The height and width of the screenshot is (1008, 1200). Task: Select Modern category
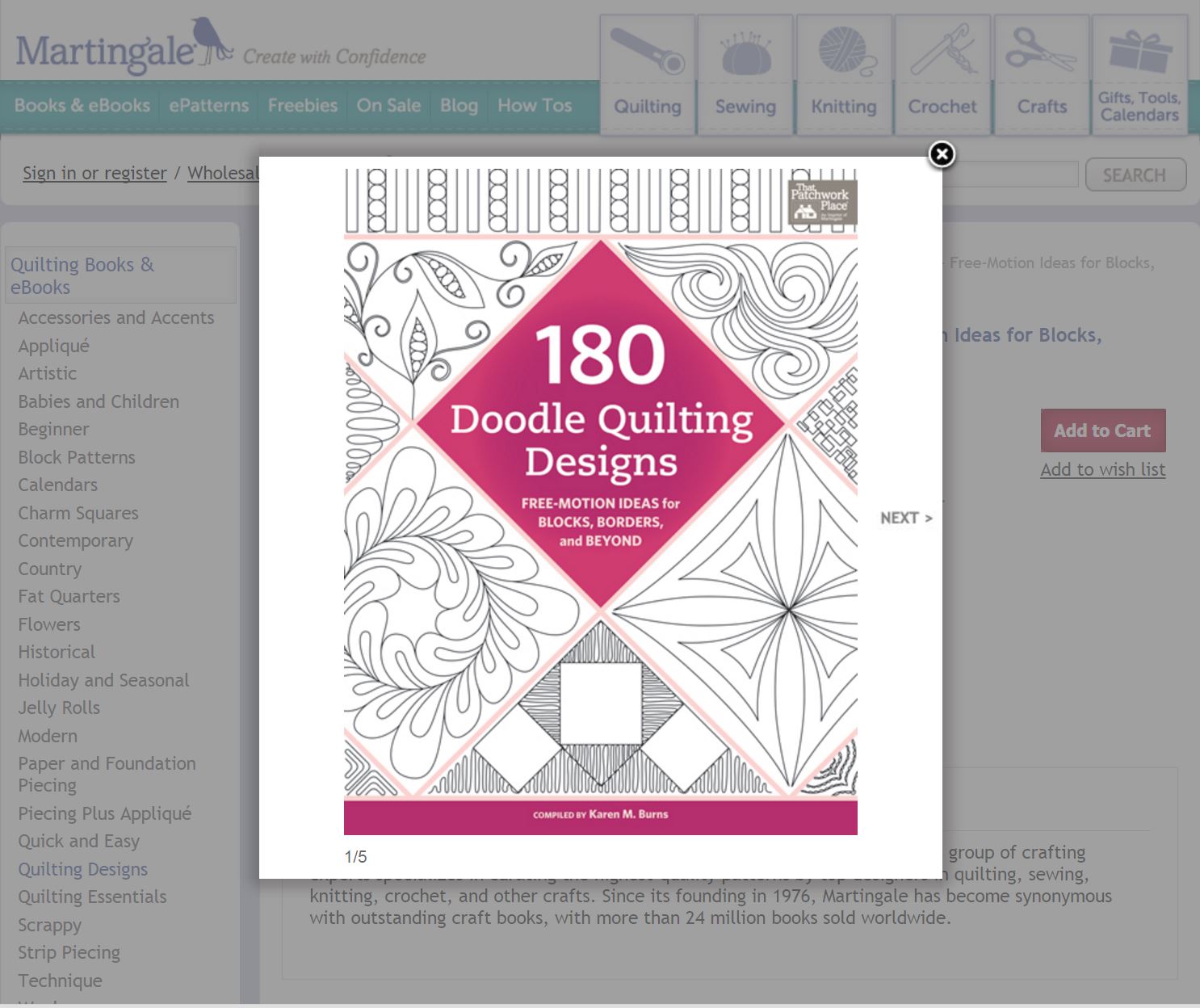48,736
